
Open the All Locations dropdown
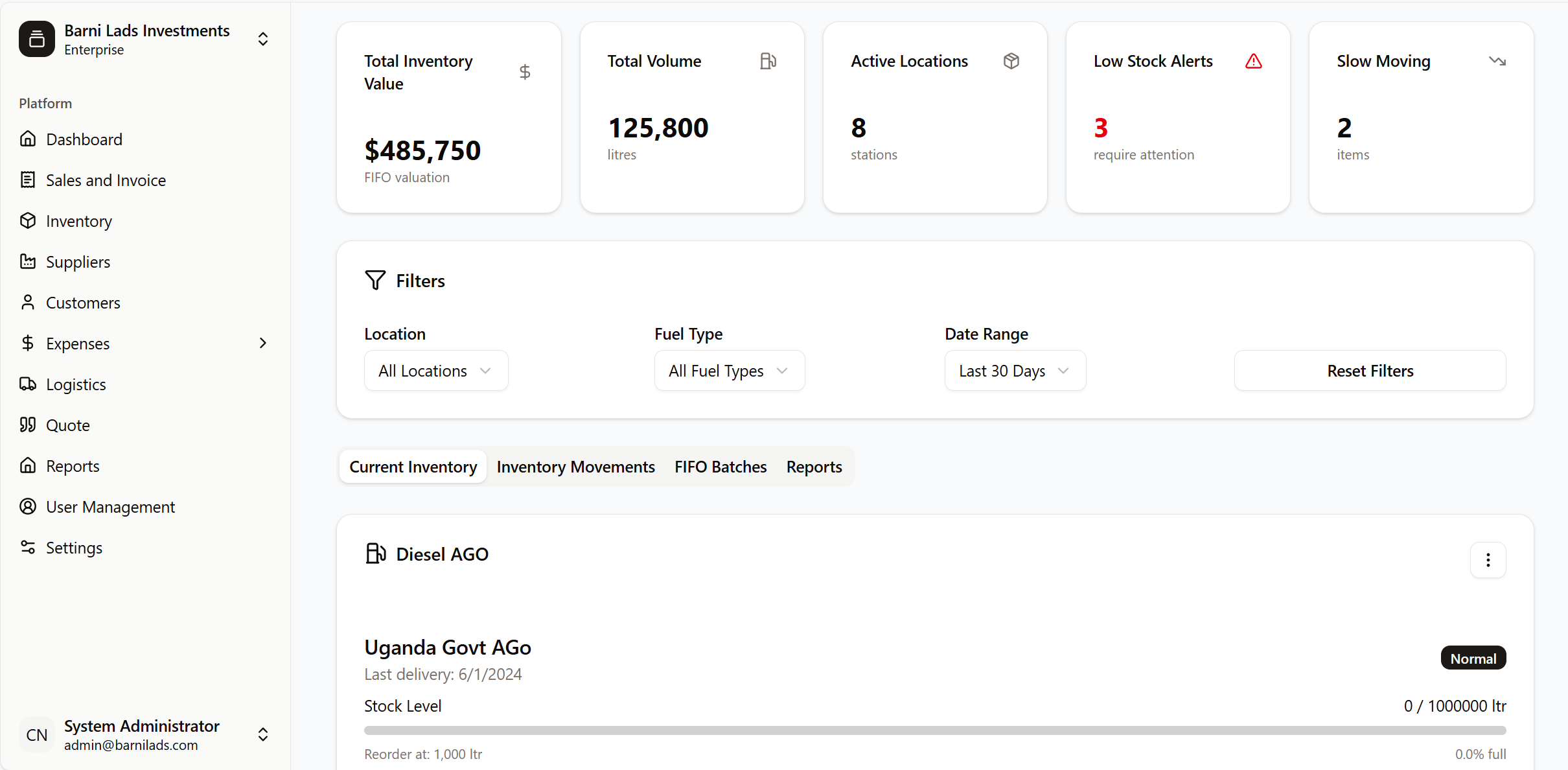436,371
